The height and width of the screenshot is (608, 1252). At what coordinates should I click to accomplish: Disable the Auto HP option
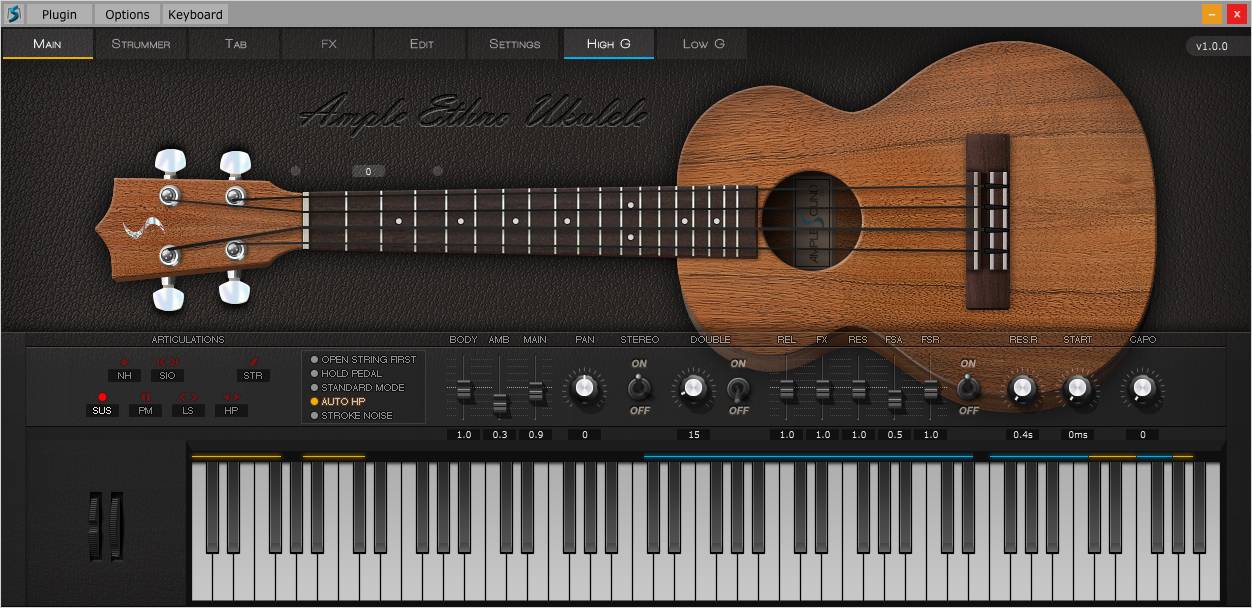pos(342,401)
